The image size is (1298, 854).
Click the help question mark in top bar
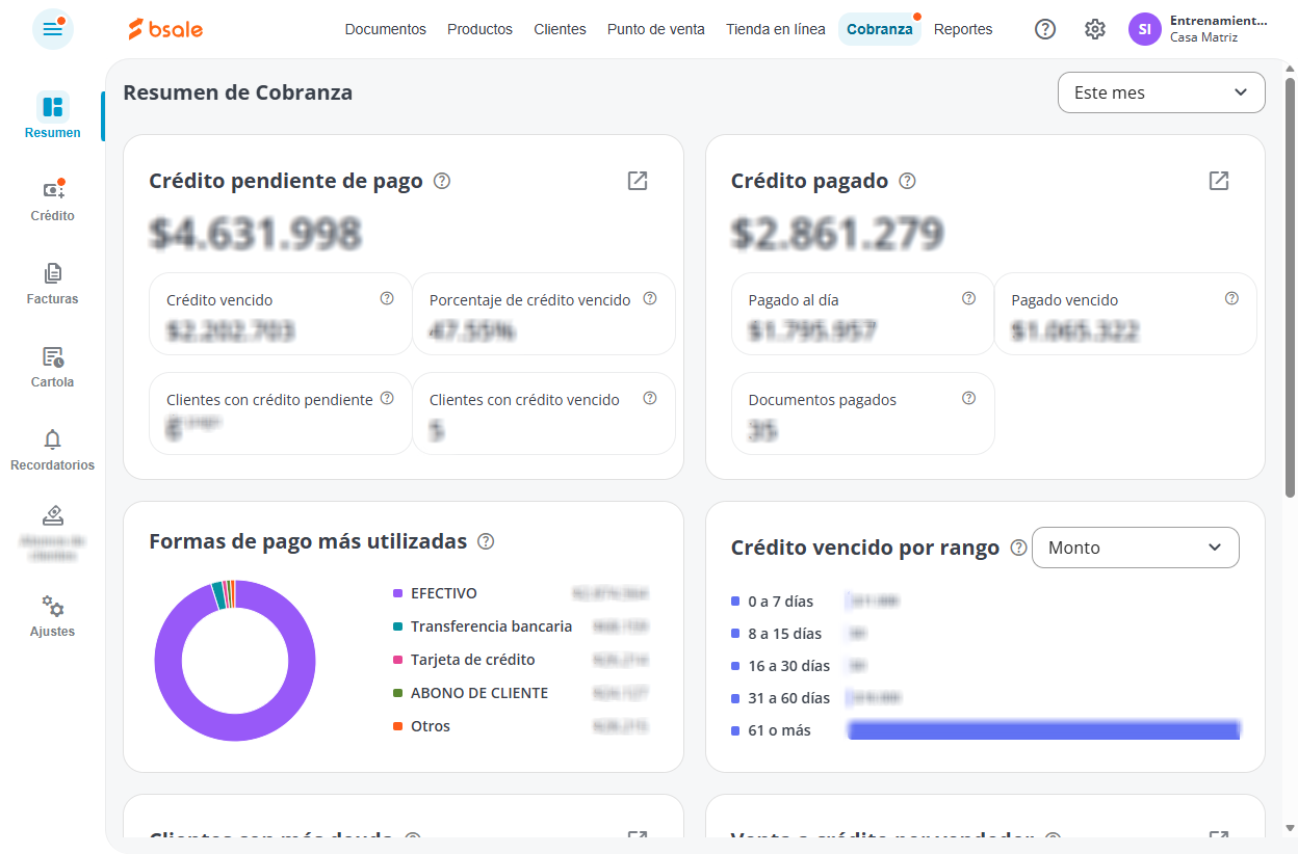[1045, 29]
